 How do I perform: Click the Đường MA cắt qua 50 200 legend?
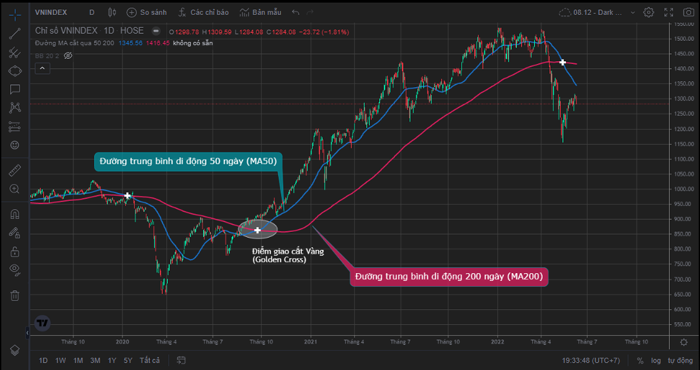[x=75, y=43]
